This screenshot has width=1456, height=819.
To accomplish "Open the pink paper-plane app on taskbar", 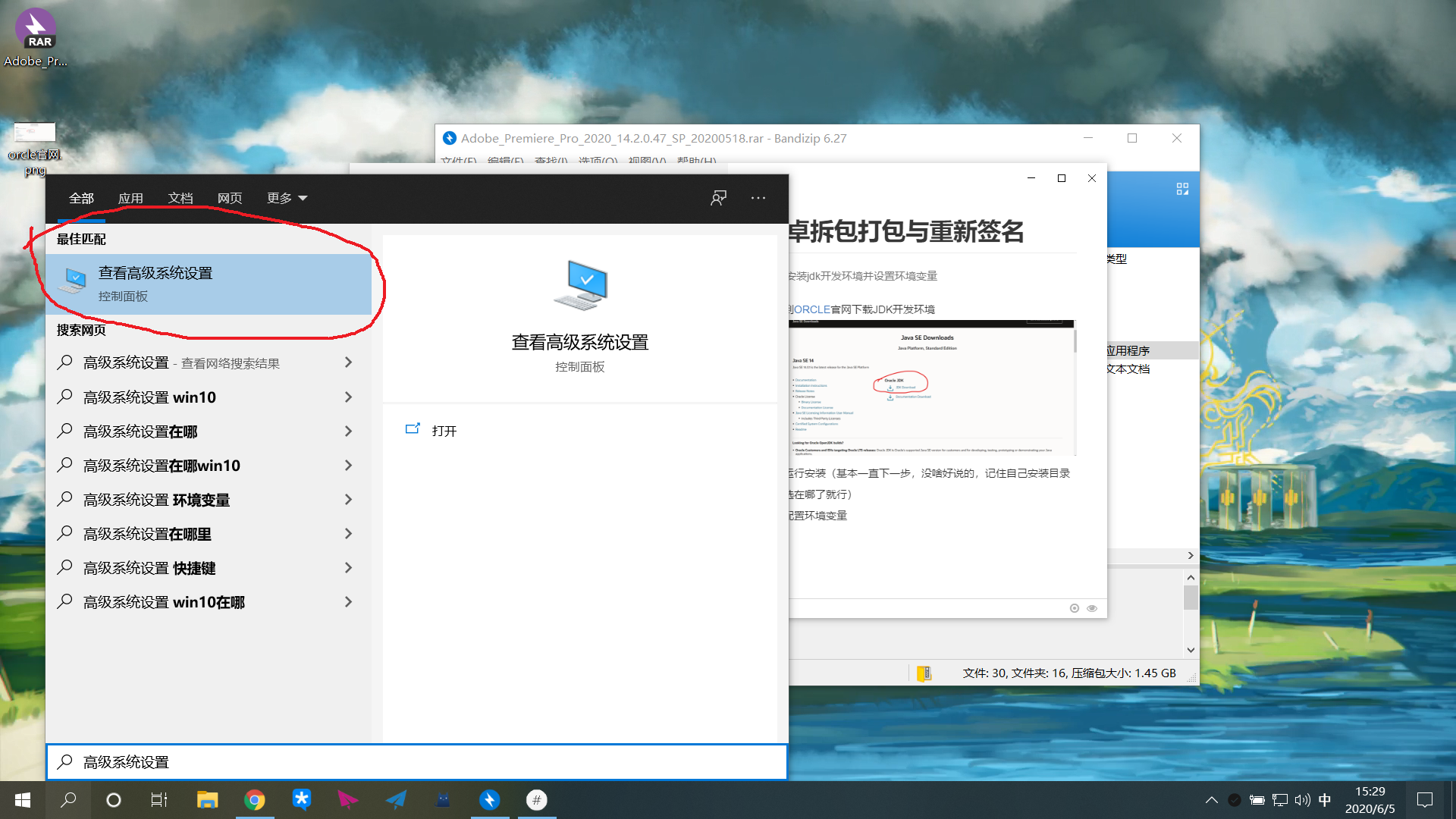I will [348, 800].
